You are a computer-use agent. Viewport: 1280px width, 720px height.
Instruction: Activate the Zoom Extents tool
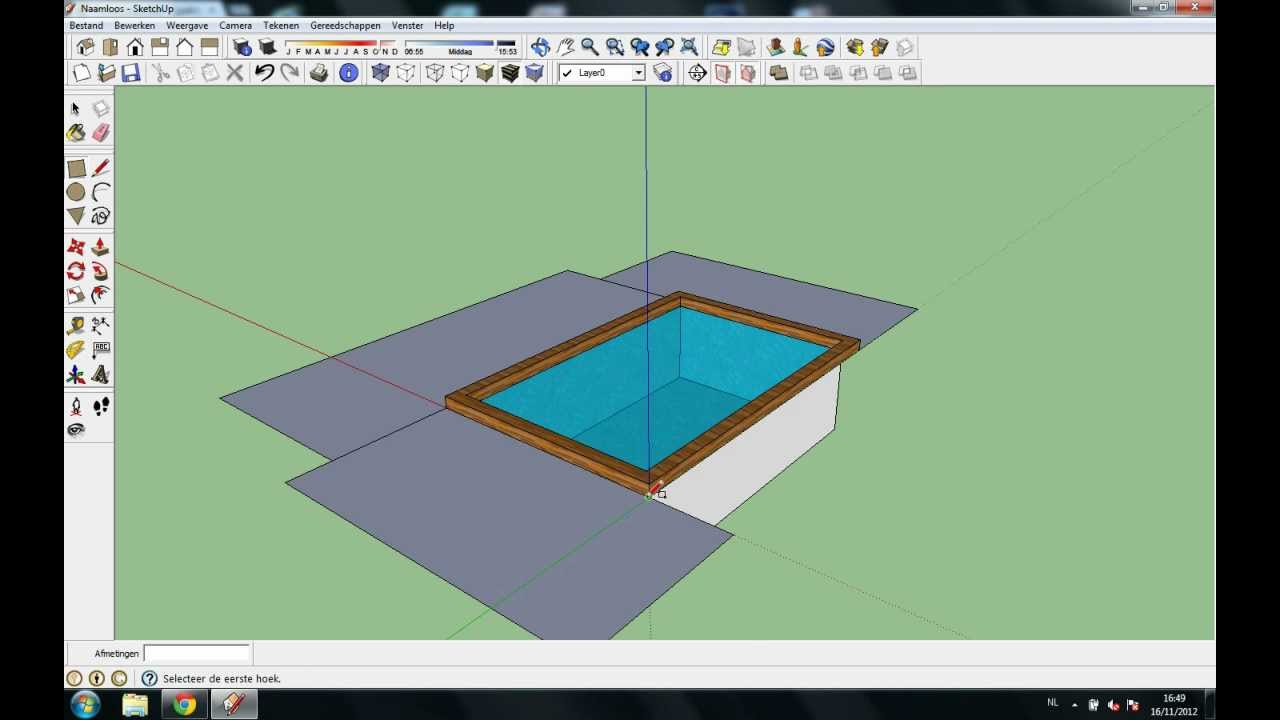[688, 47]
